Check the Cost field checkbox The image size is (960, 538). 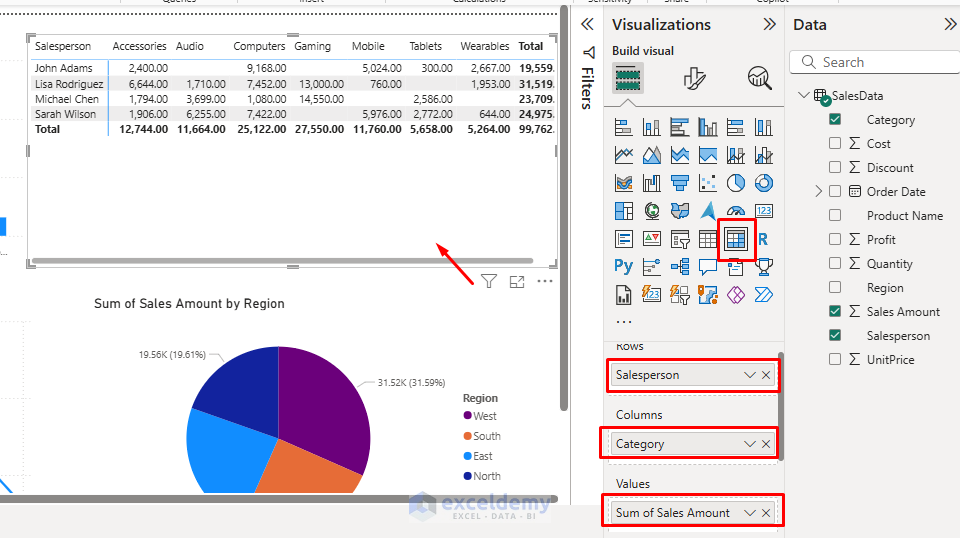(834, 143)
